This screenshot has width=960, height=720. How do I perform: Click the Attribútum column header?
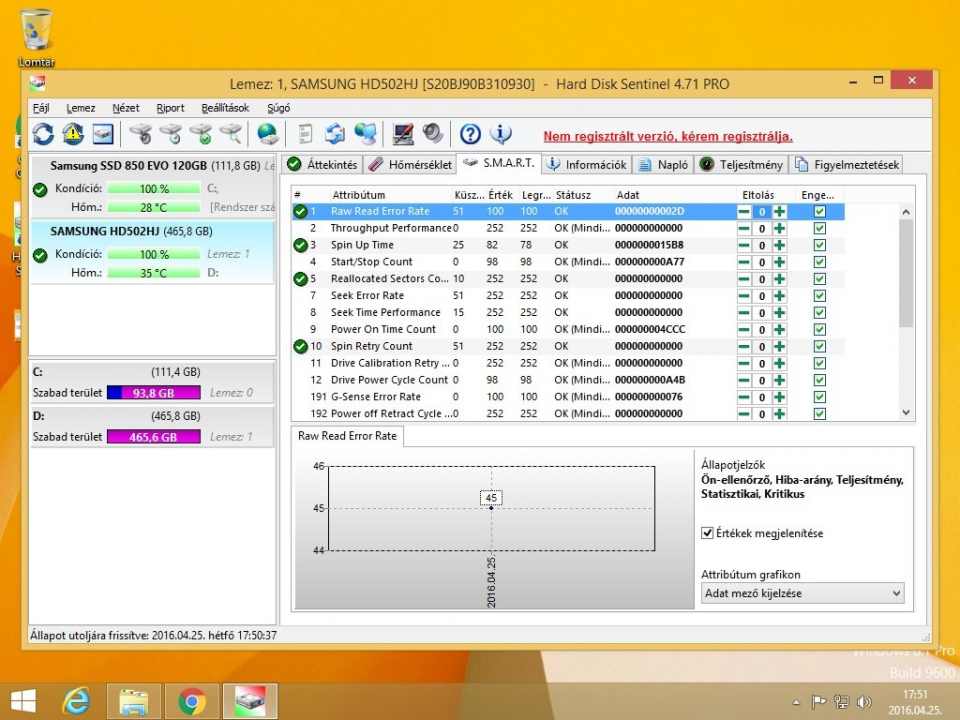click(359, 195)
